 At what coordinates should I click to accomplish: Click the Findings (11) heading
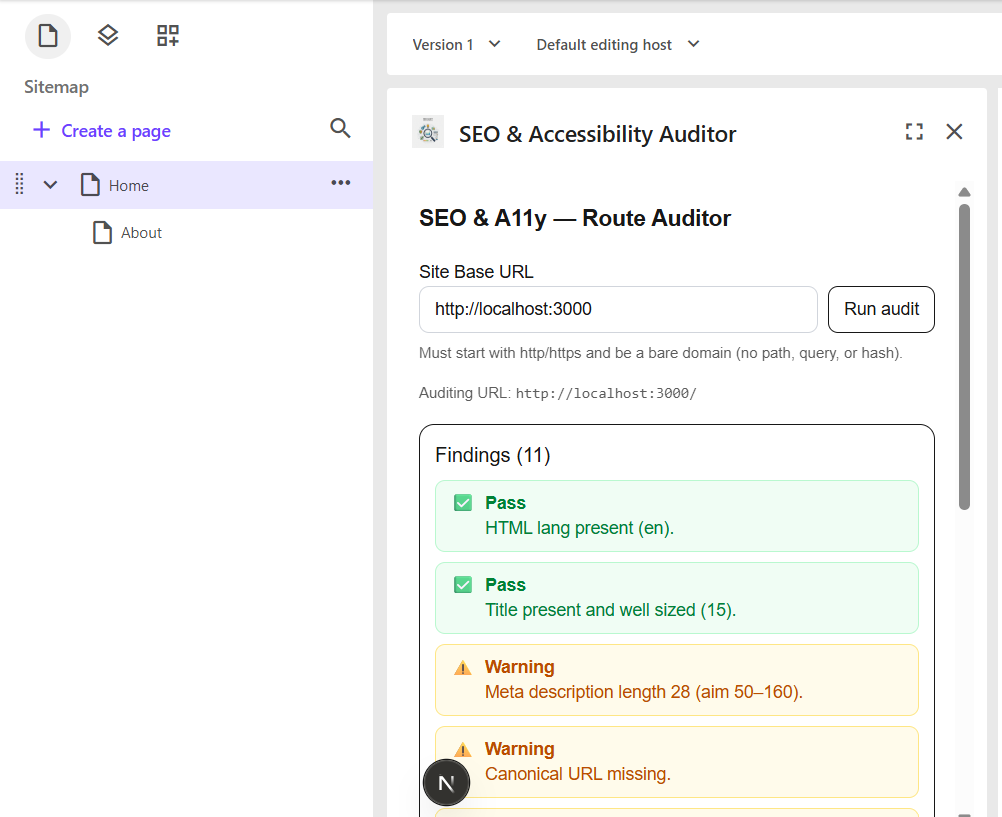[x=493, y=455]
